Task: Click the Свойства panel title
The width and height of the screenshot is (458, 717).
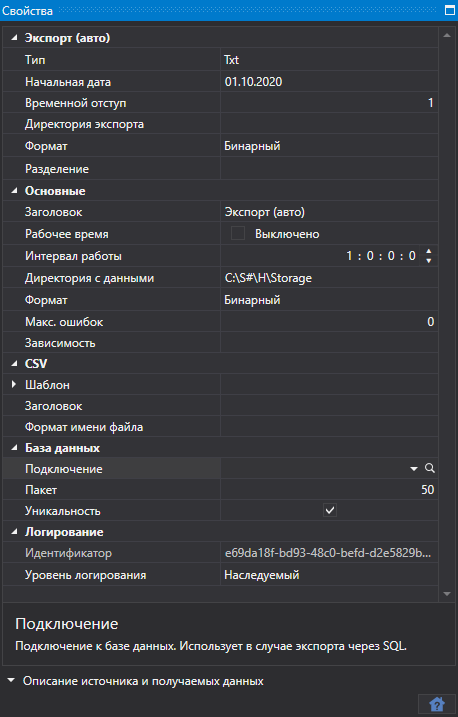Action: click(x=27, y=11)
